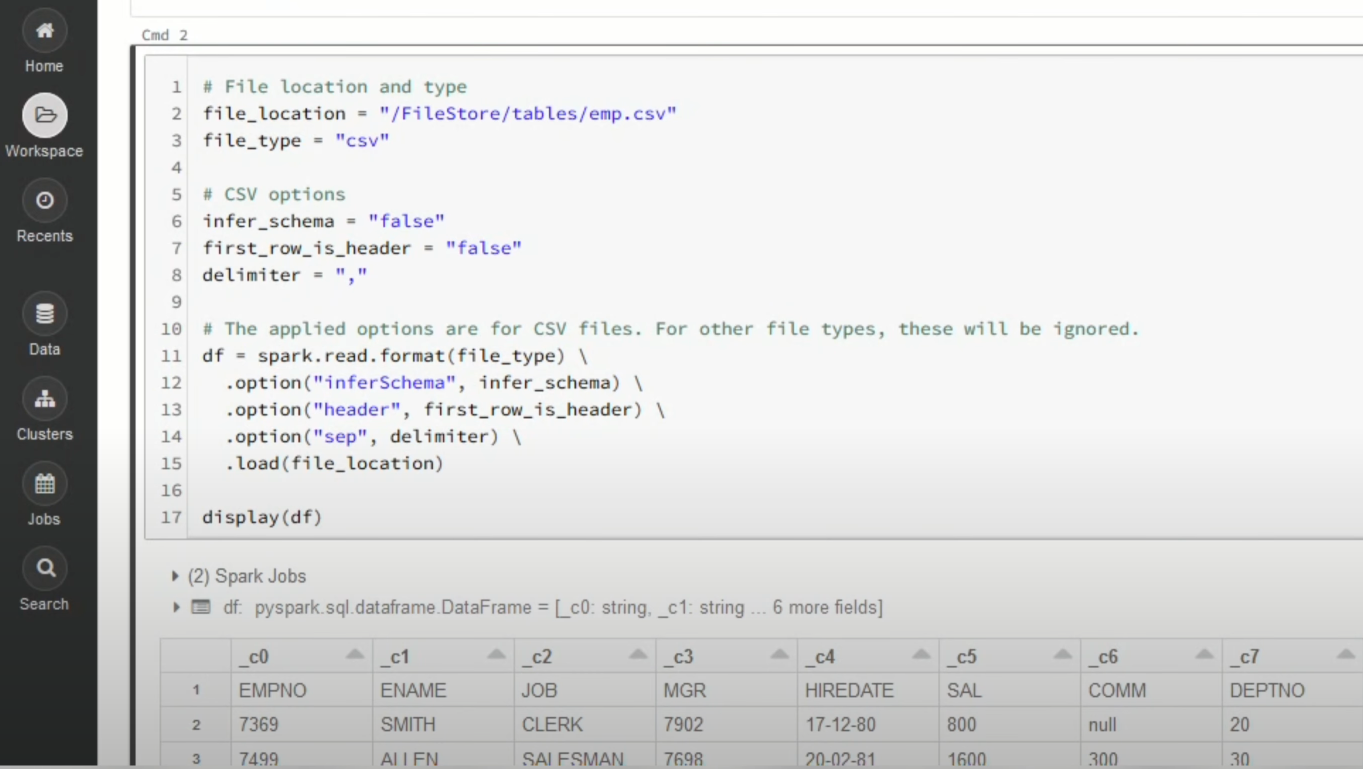This screenshot has width=1363, height=769.
Task: Open the Clusters icon in sidebar
Action: coord(45,399)
